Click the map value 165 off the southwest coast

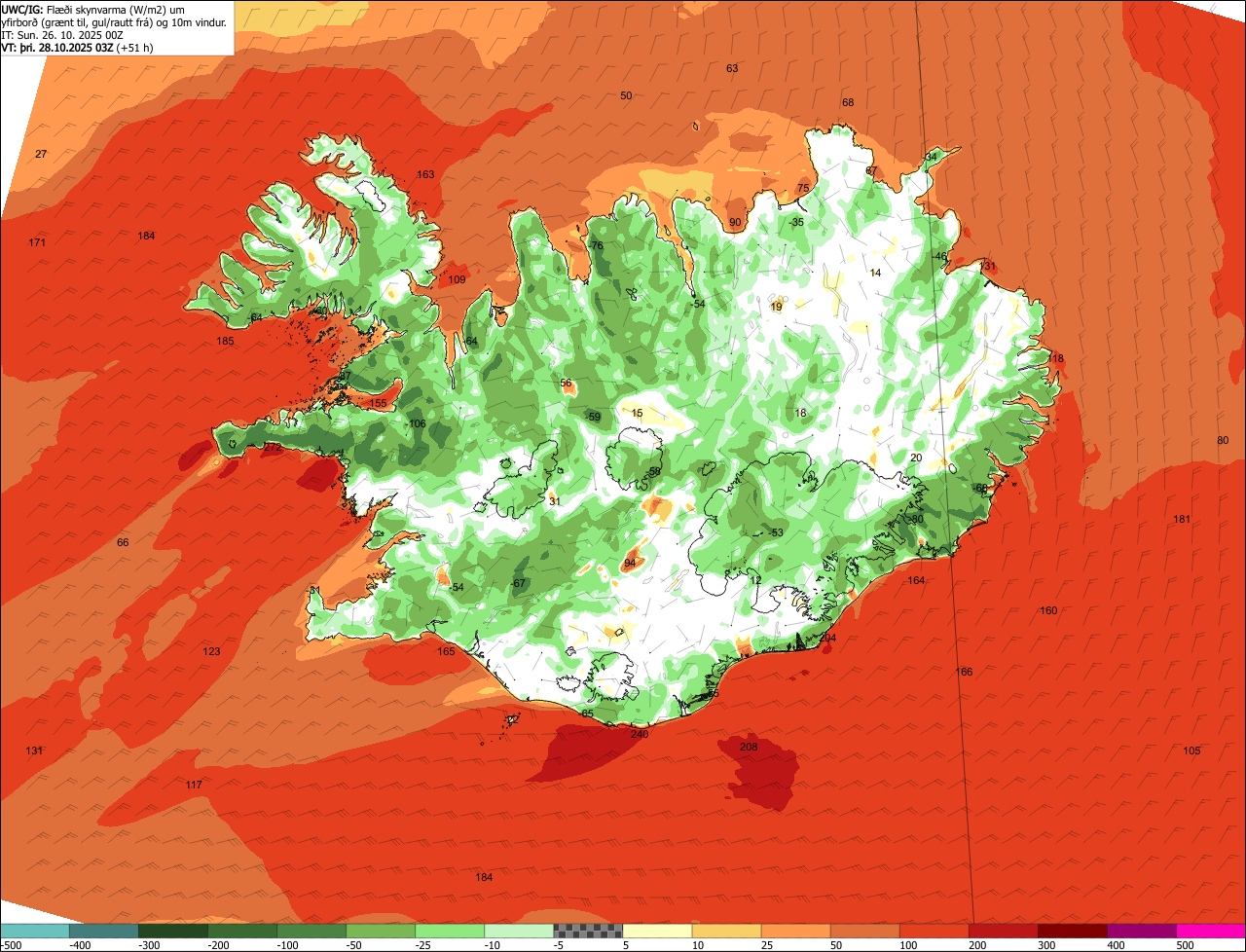(446, 651)
